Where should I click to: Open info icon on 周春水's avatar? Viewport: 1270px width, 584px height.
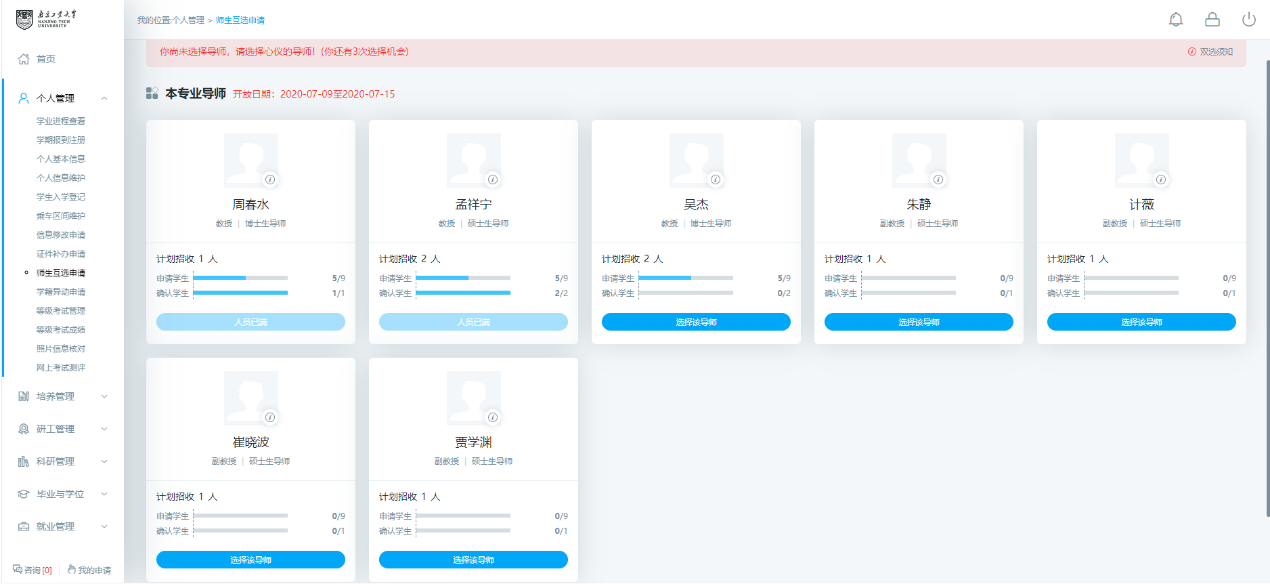click(x=269, y=179)
